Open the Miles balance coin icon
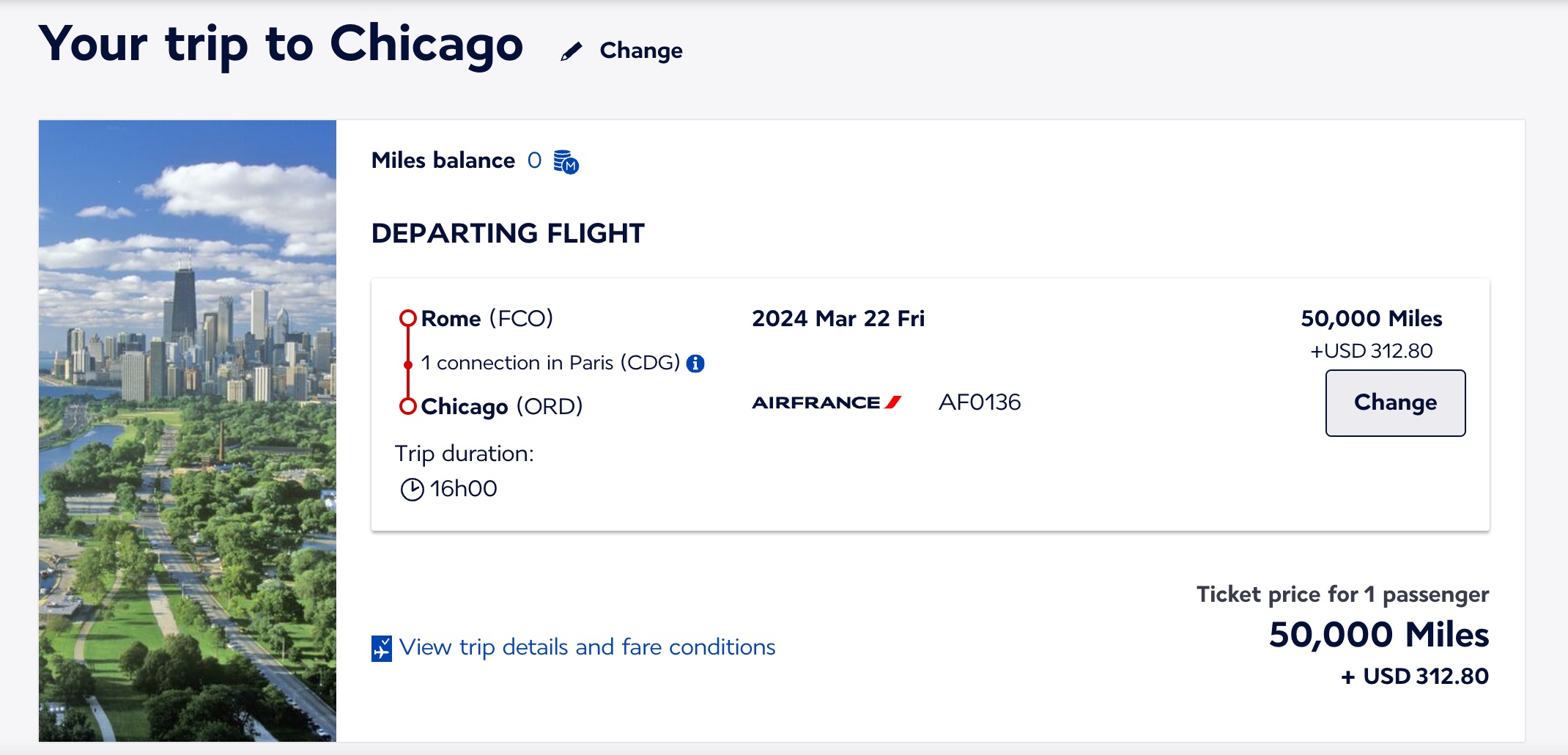 [x=565, y=162]
